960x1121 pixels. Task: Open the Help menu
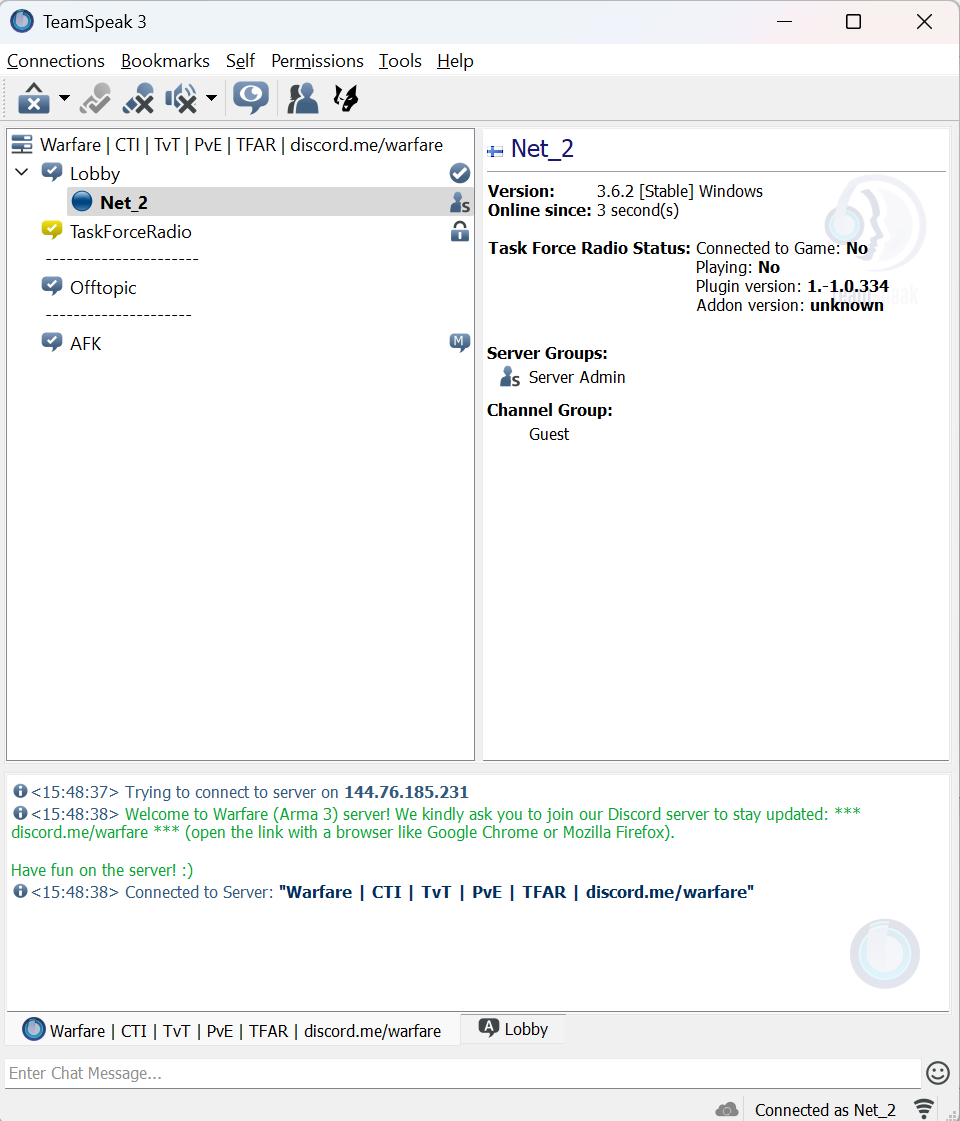click(x=455, y=61)
